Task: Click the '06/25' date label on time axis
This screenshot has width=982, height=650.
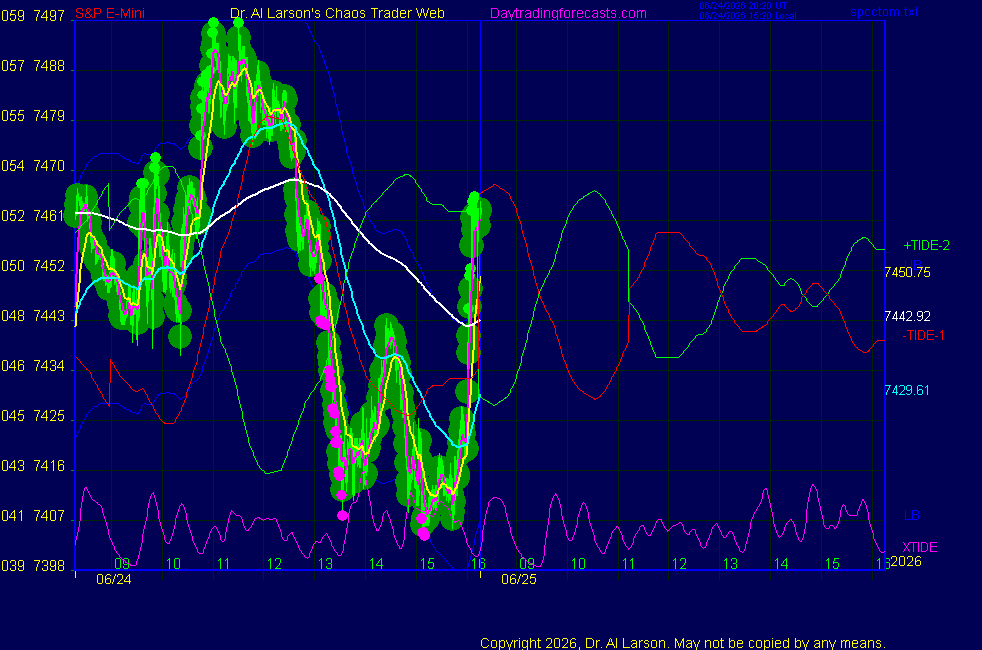Action: point(519,579)
